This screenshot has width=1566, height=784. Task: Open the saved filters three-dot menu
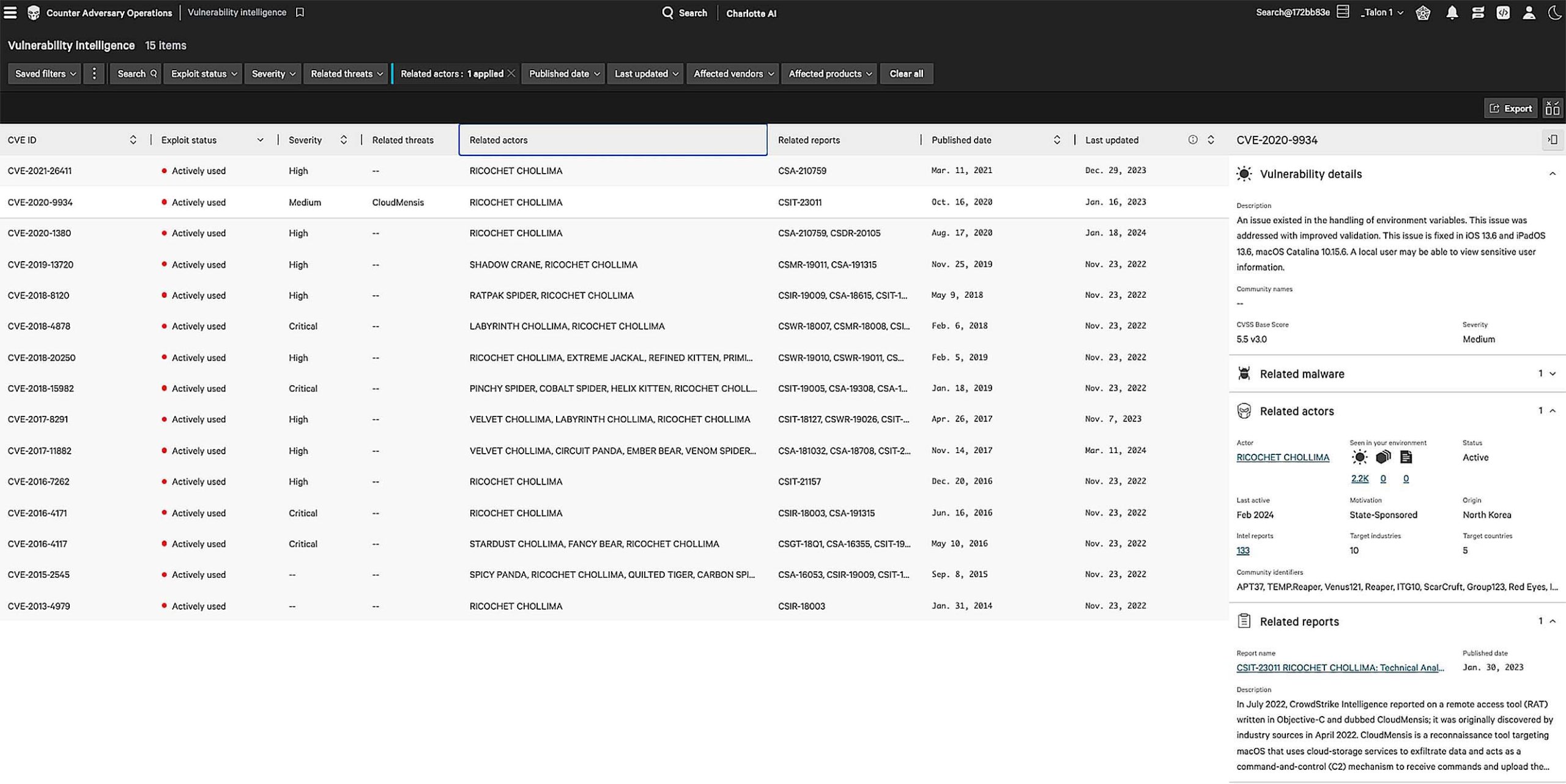94,73
